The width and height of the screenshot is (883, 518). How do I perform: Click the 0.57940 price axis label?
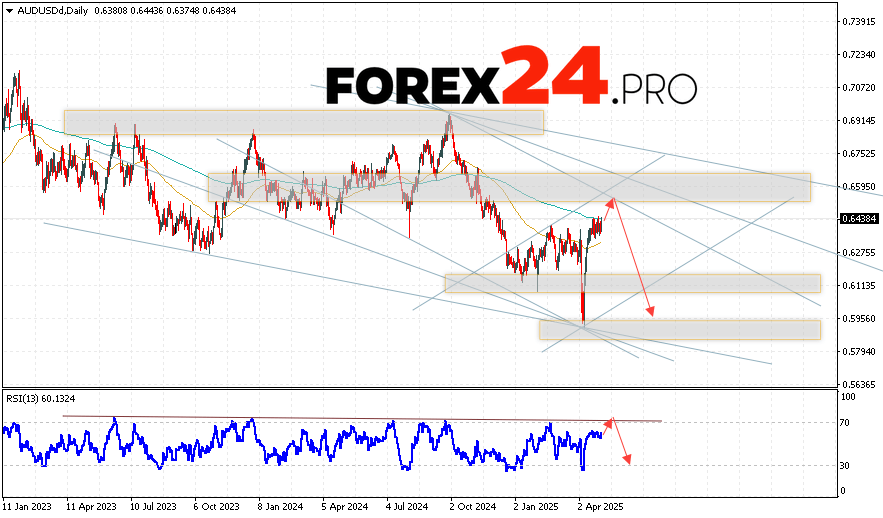[859, 351]
